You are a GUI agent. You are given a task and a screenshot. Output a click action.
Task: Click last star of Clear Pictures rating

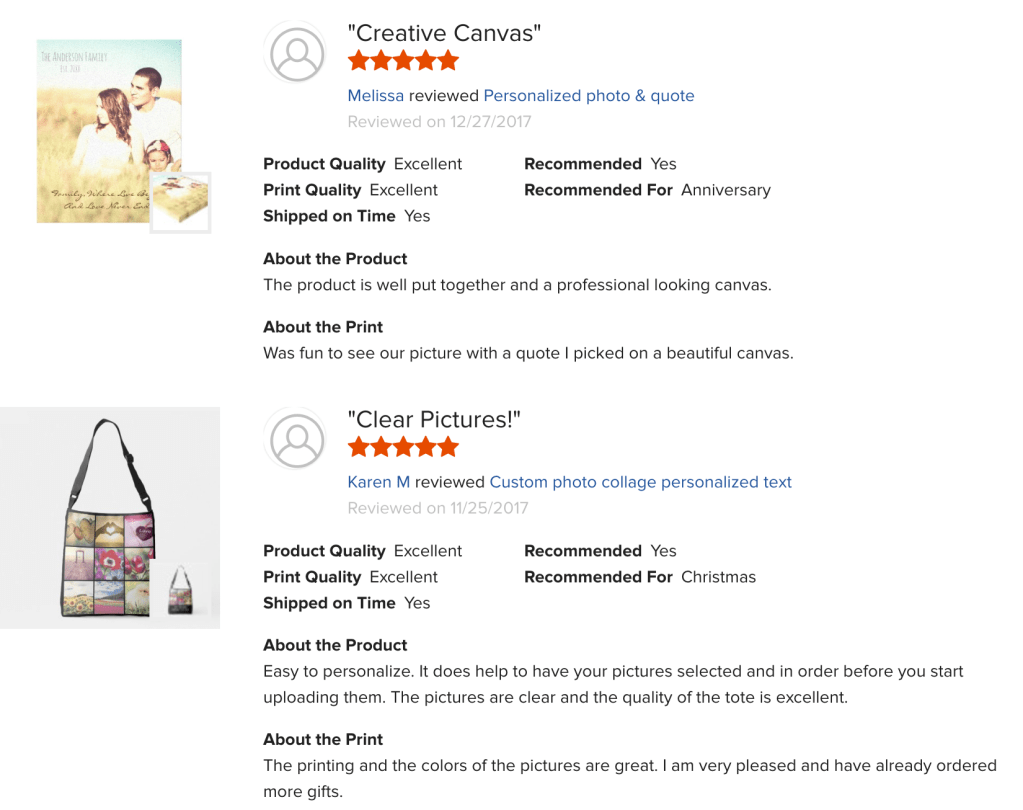[447, 447]
